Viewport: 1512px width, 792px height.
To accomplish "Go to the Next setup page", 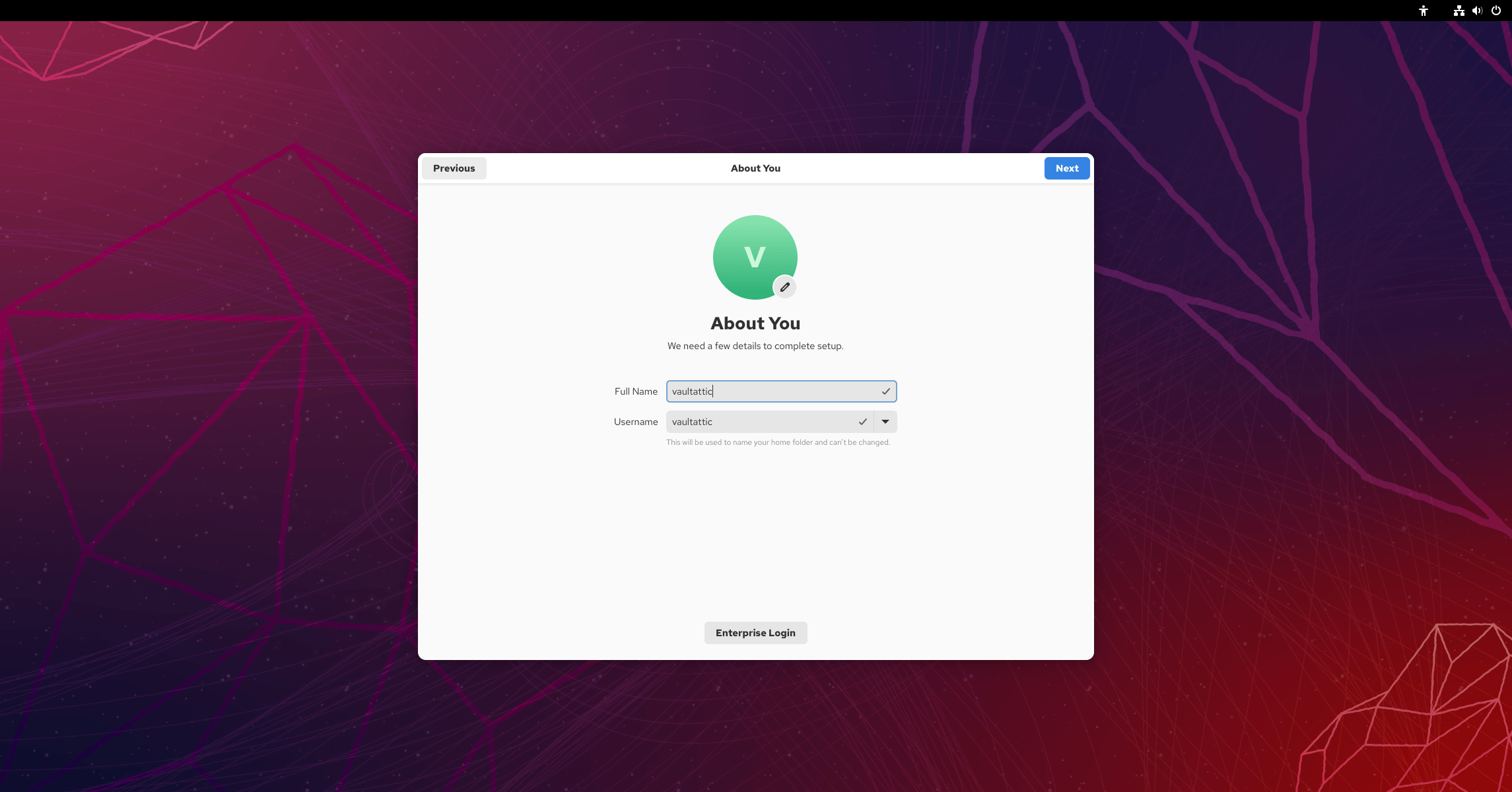I will (1067, 168).
